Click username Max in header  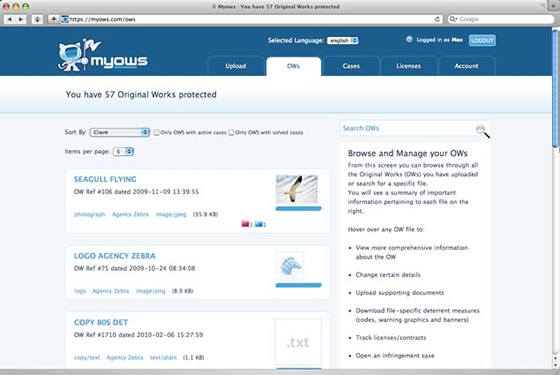tap(457, 40)
